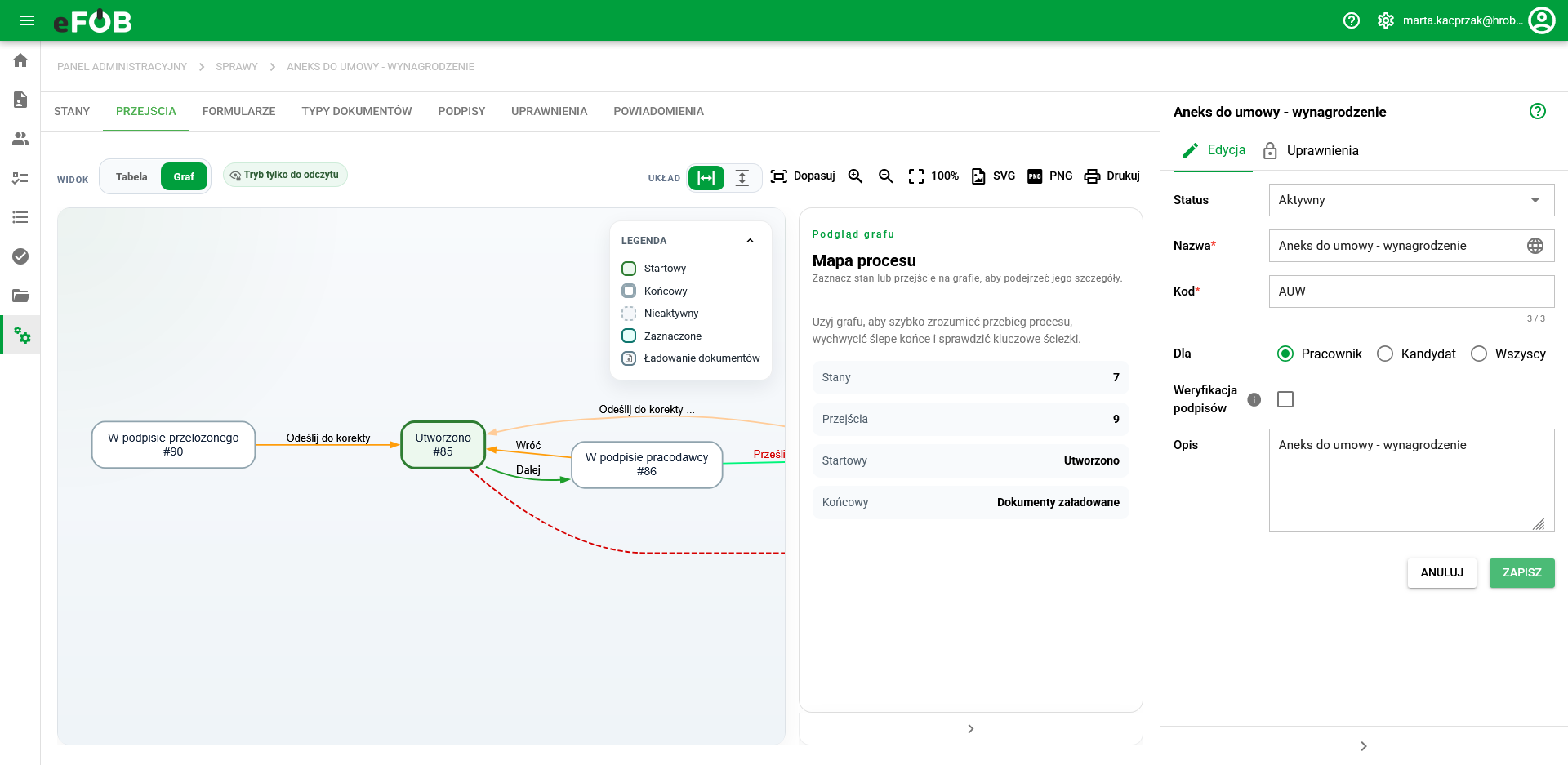Image resolution: width=1568 pixels, height=765 pixels.
Task: Select the Wszyscy radio button
Action: pos(1479,354)
